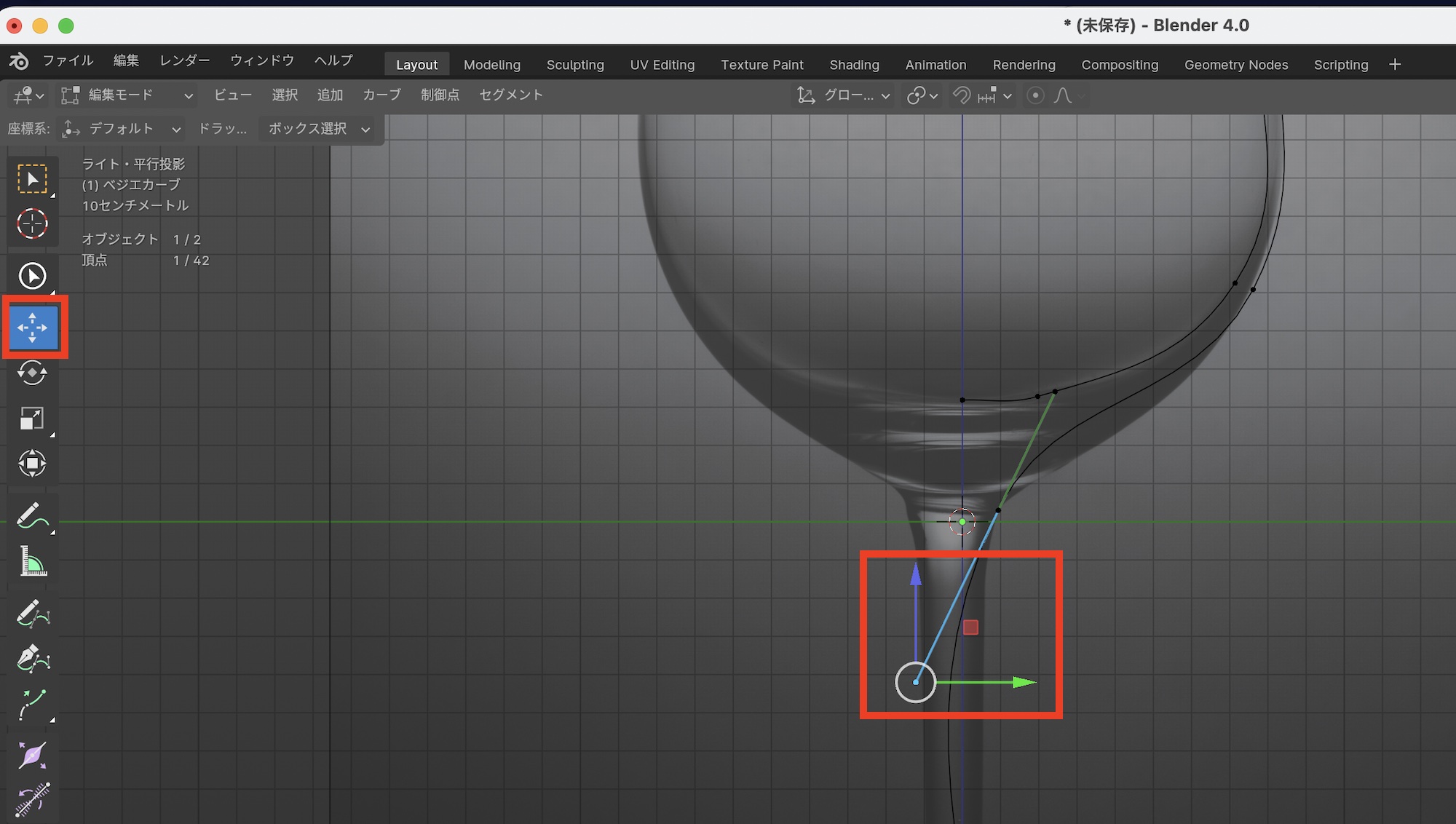Open the セグメント menu button

coord(510,95)
